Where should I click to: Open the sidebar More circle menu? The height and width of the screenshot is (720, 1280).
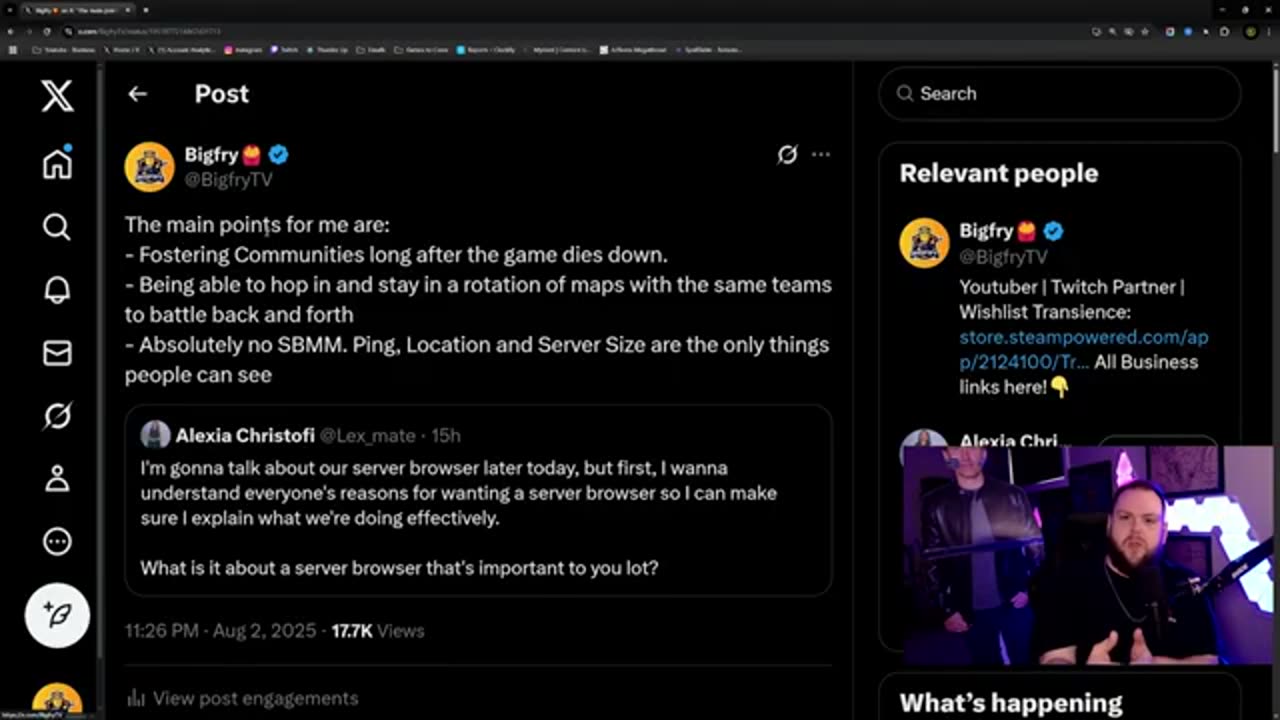tap(57, 541)
